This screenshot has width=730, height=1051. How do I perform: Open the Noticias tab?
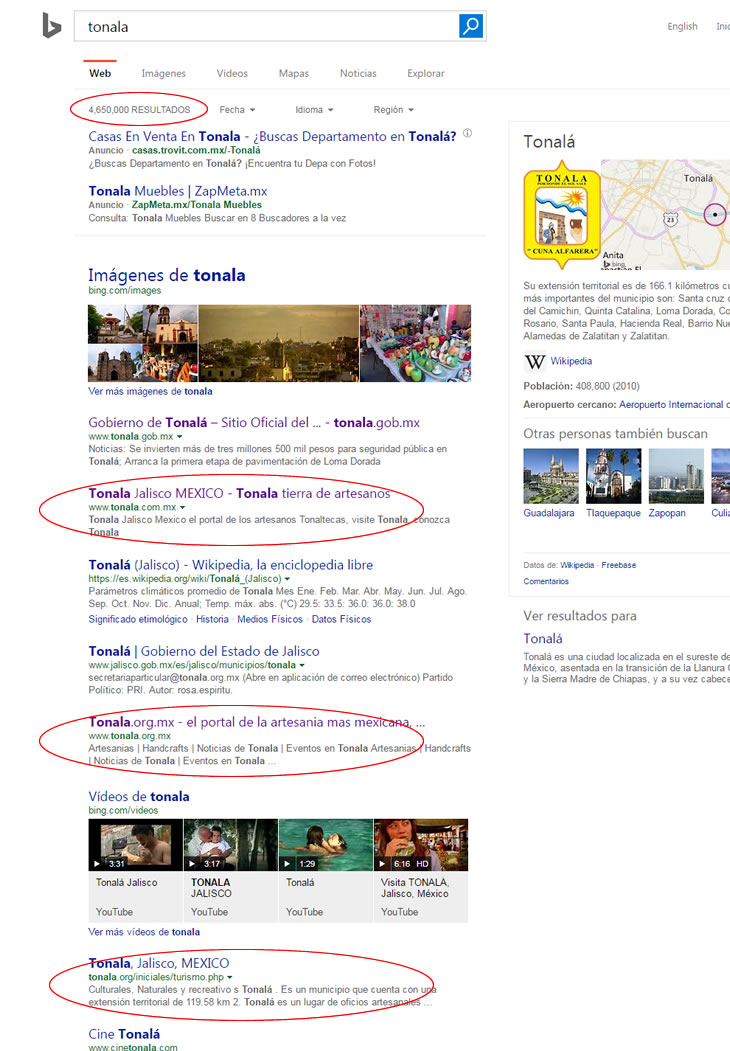(358, 73)
